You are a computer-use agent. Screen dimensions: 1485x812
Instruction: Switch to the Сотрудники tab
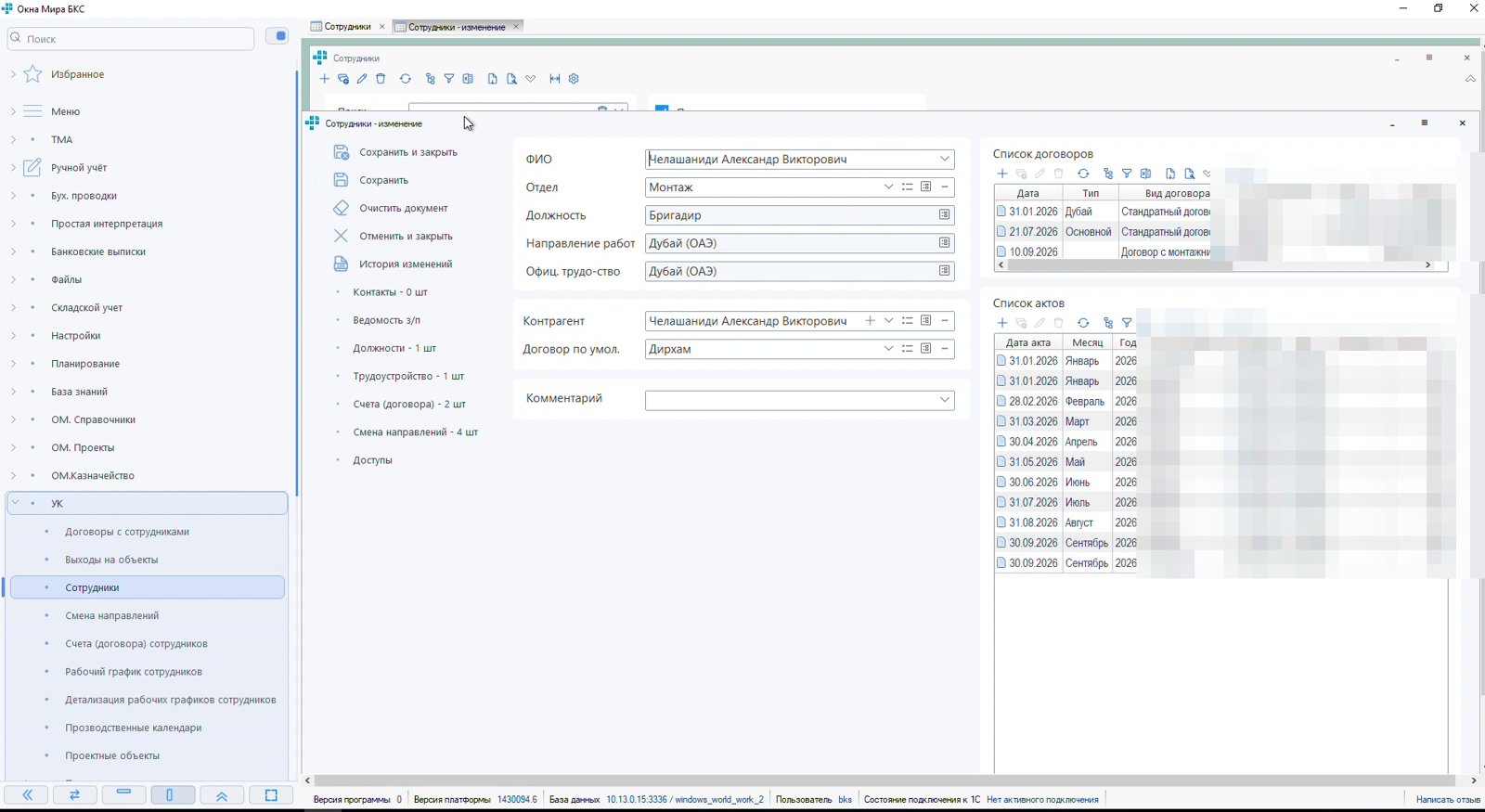click(347, 27)
